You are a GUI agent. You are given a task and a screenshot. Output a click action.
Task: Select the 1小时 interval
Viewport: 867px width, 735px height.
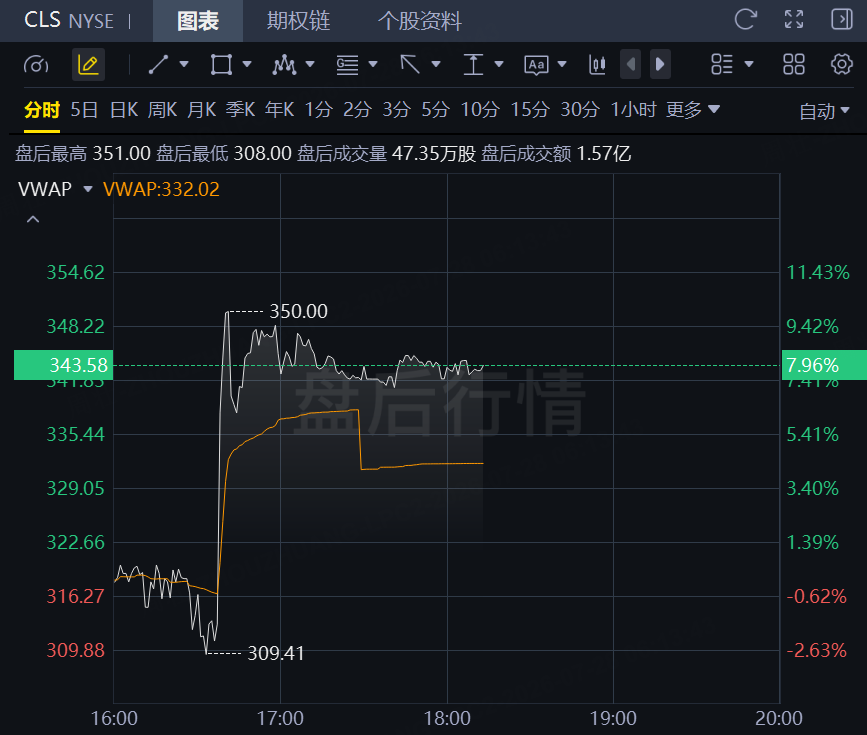[x=633, y=110]
